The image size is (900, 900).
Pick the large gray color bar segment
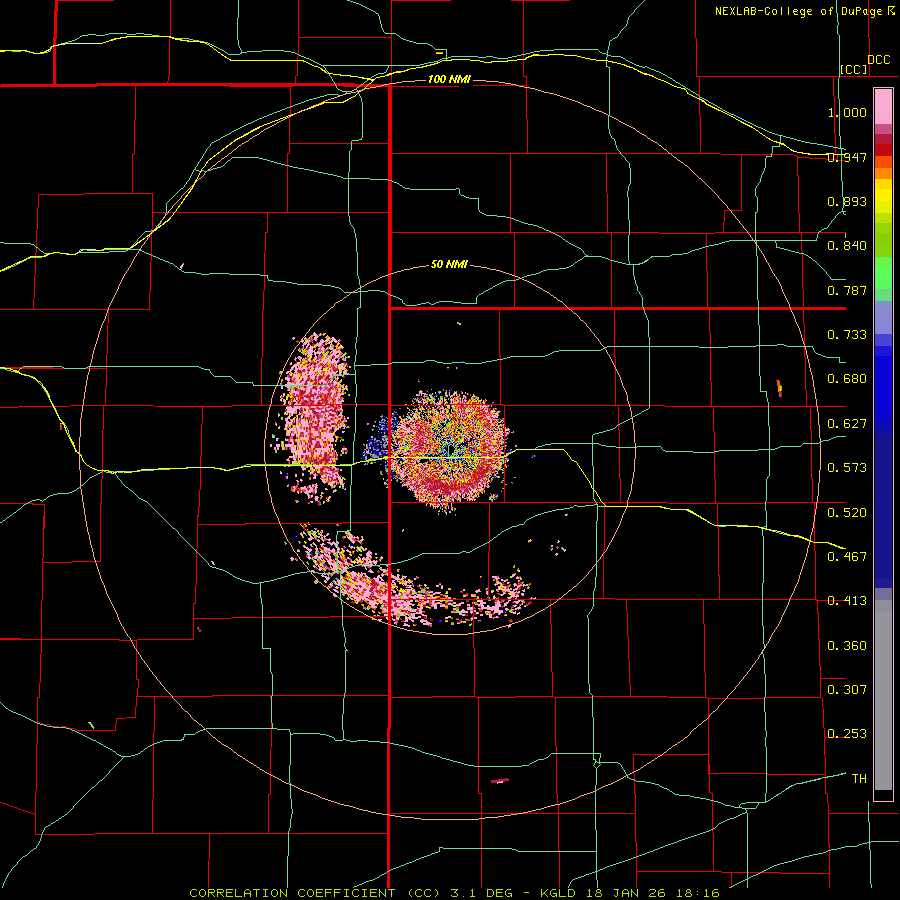(x=883, y=695)
